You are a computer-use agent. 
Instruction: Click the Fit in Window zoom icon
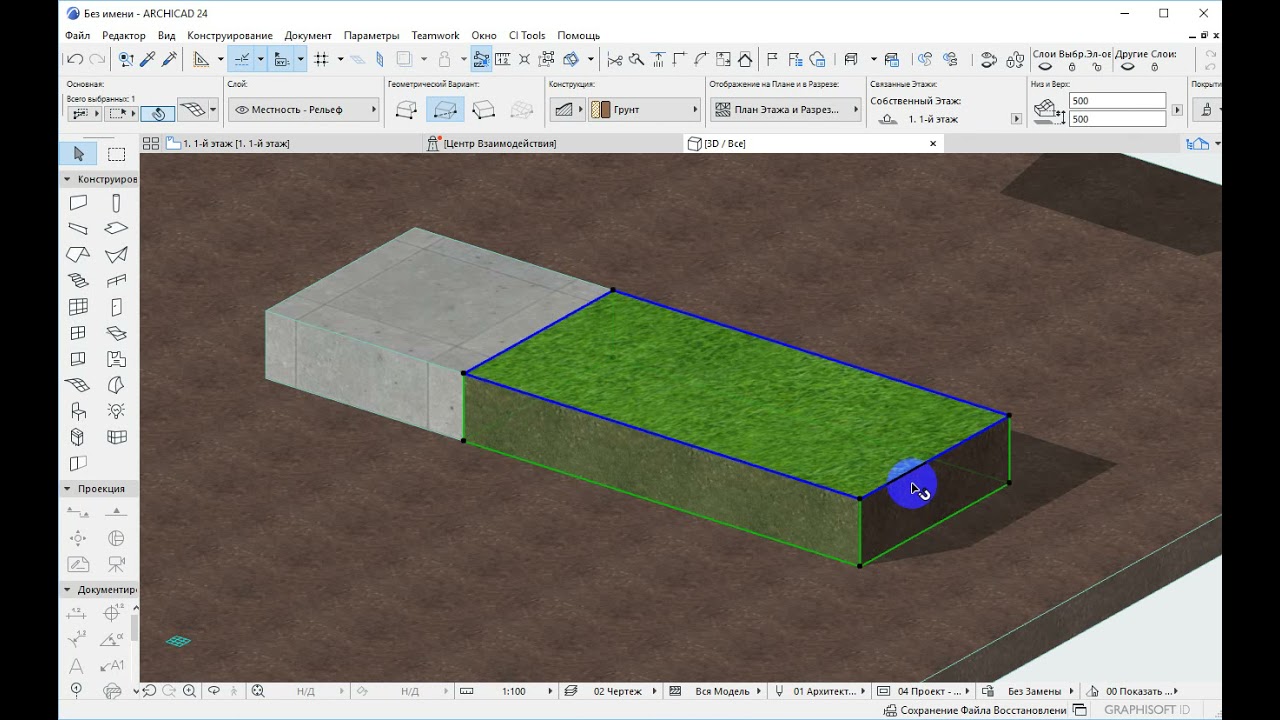click(x=258, y=691)
